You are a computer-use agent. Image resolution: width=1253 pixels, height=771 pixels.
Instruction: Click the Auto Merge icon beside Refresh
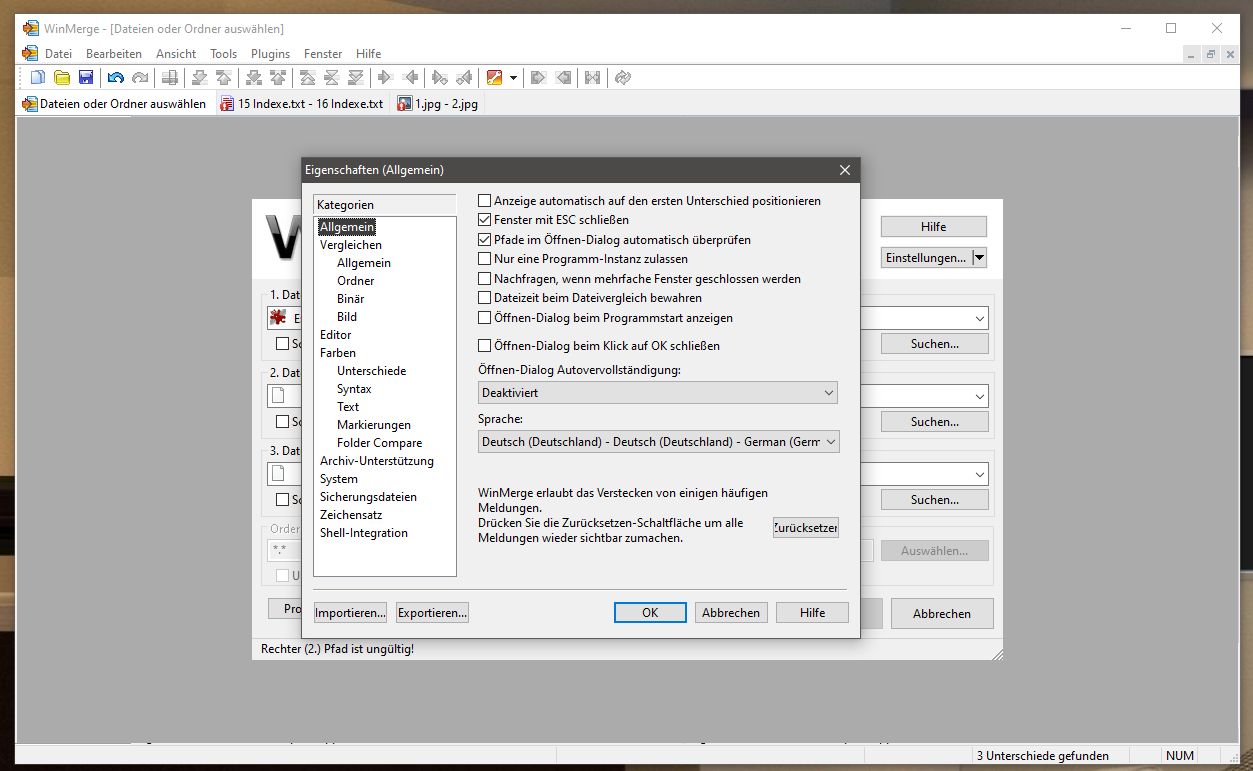pyautogui.click(x=593, y=78)
